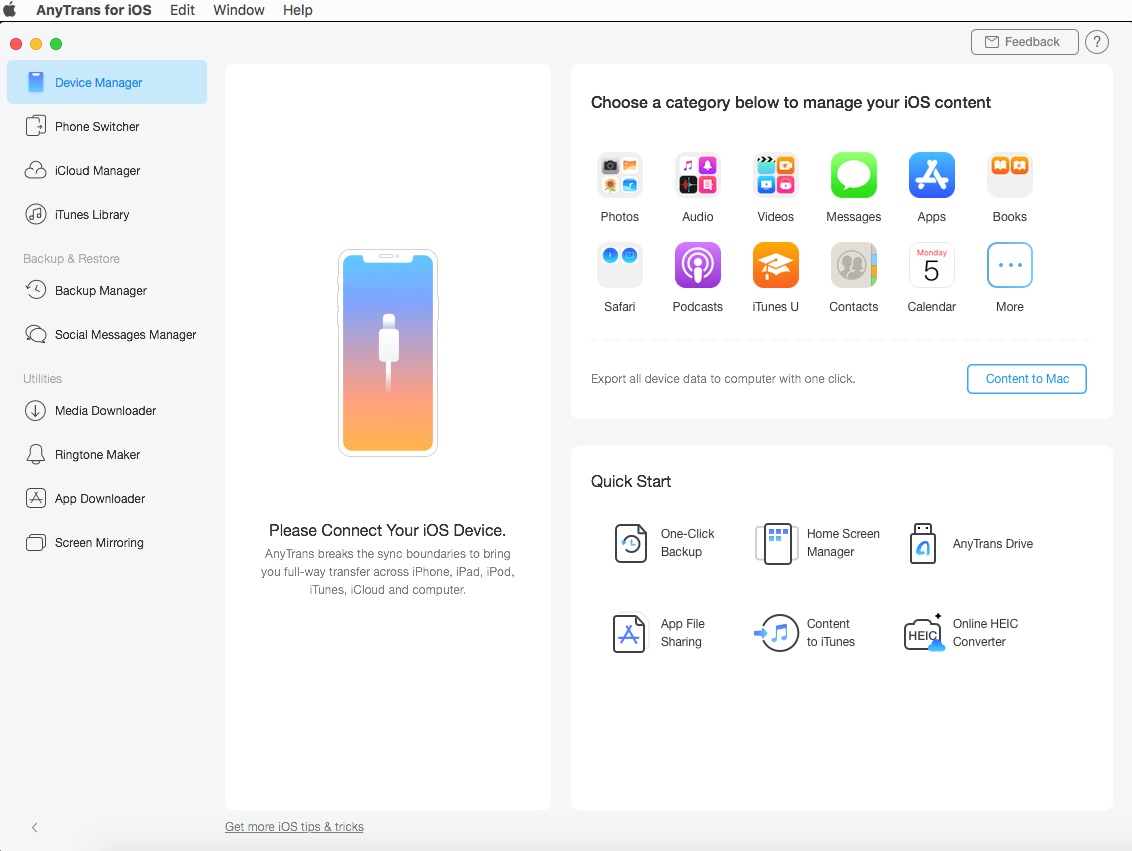
Task: Click the help question mark icon
Action: (1097, 42)
